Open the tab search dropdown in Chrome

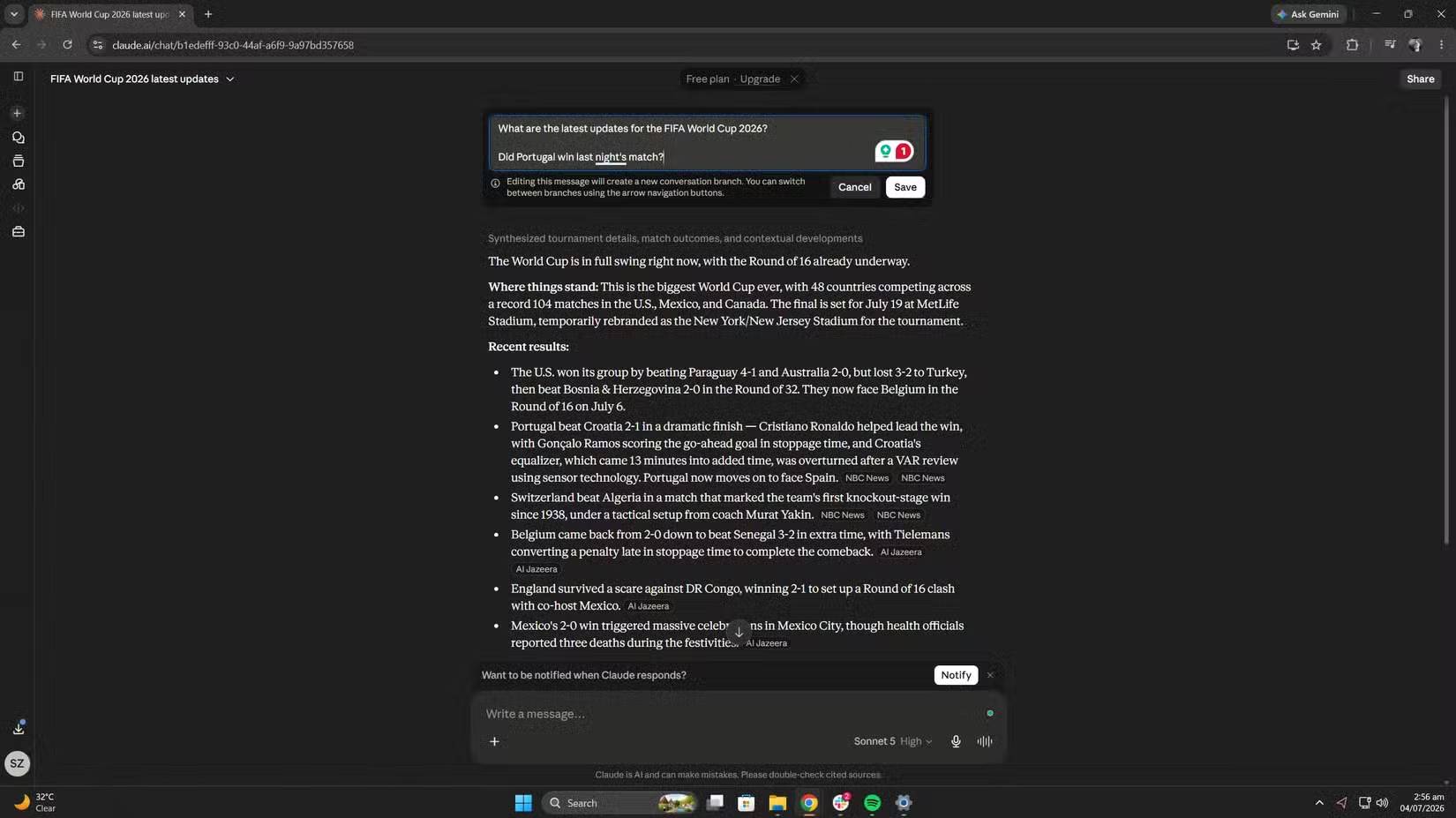click(14, 14)
